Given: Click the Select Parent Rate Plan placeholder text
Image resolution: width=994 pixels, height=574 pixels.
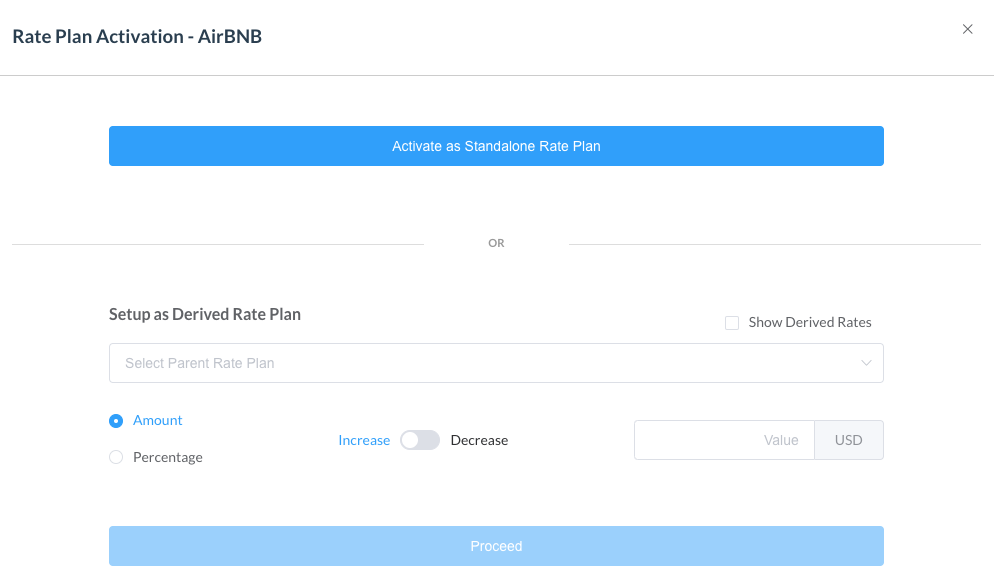Looking at the screenshot, I should coord(200,363).
